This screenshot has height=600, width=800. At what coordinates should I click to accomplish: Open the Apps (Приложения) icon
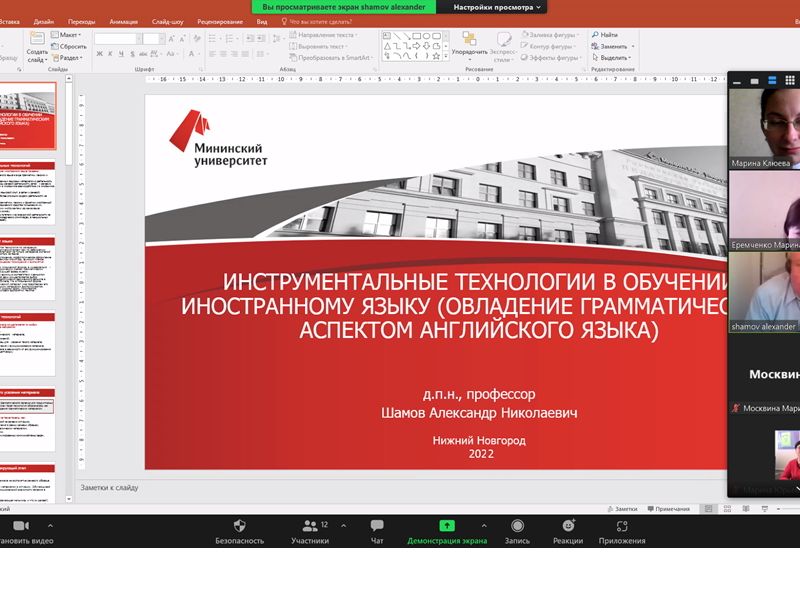[x=622, y=526]
